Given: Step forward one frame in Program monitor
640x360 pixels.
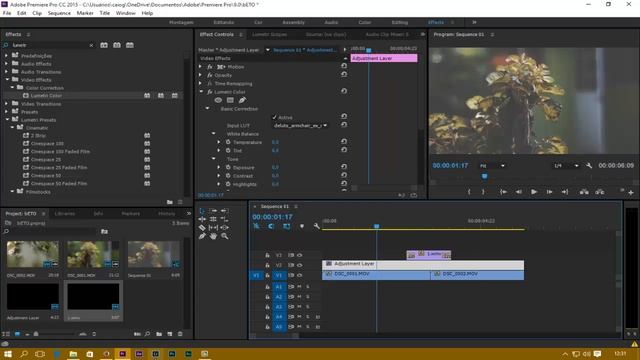Looking at the screenshot, I should [x=549, y=192].
